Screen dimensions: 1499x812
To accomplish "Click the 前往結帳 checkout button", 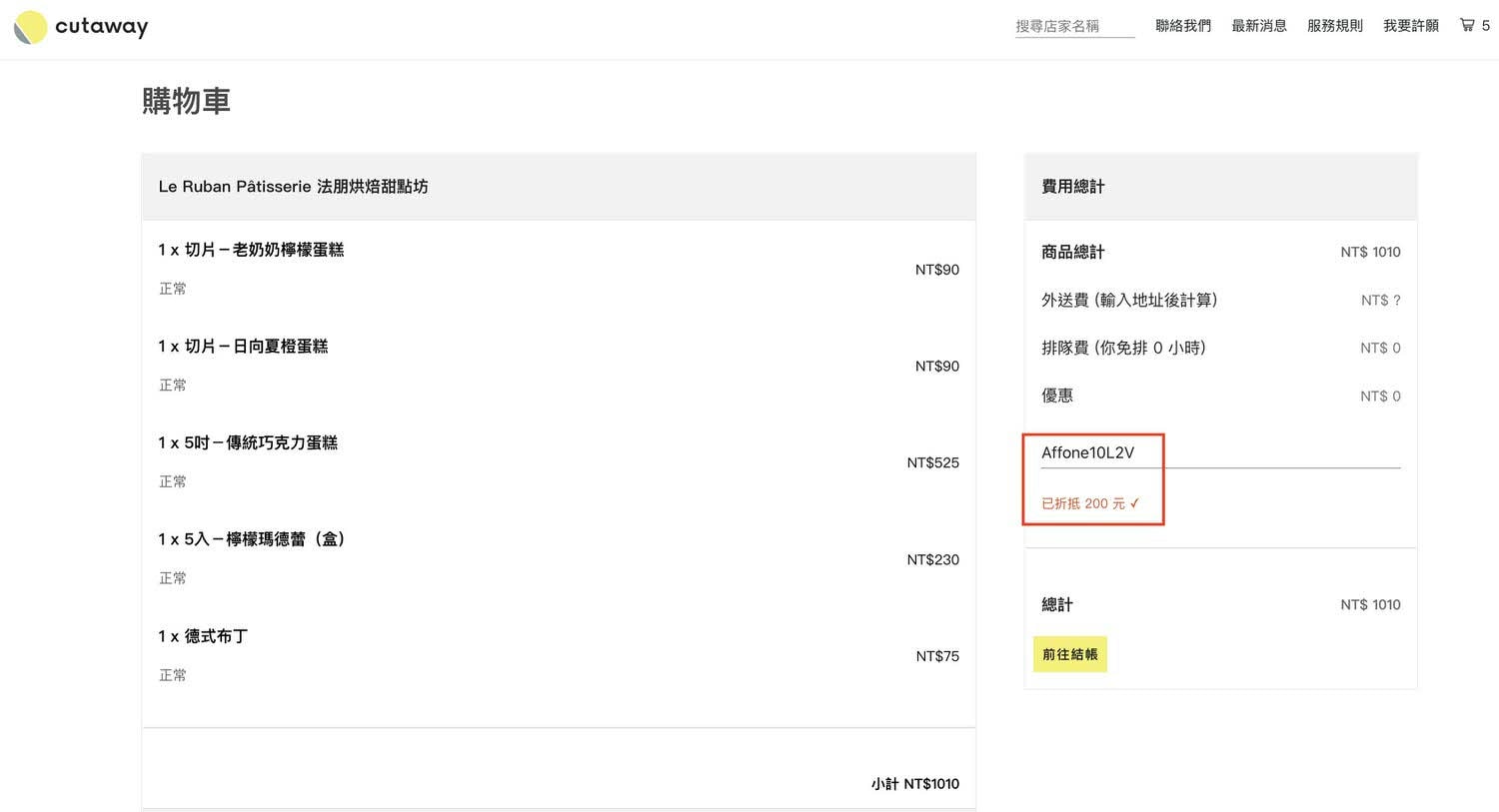I will click(x=1069, y=654).
